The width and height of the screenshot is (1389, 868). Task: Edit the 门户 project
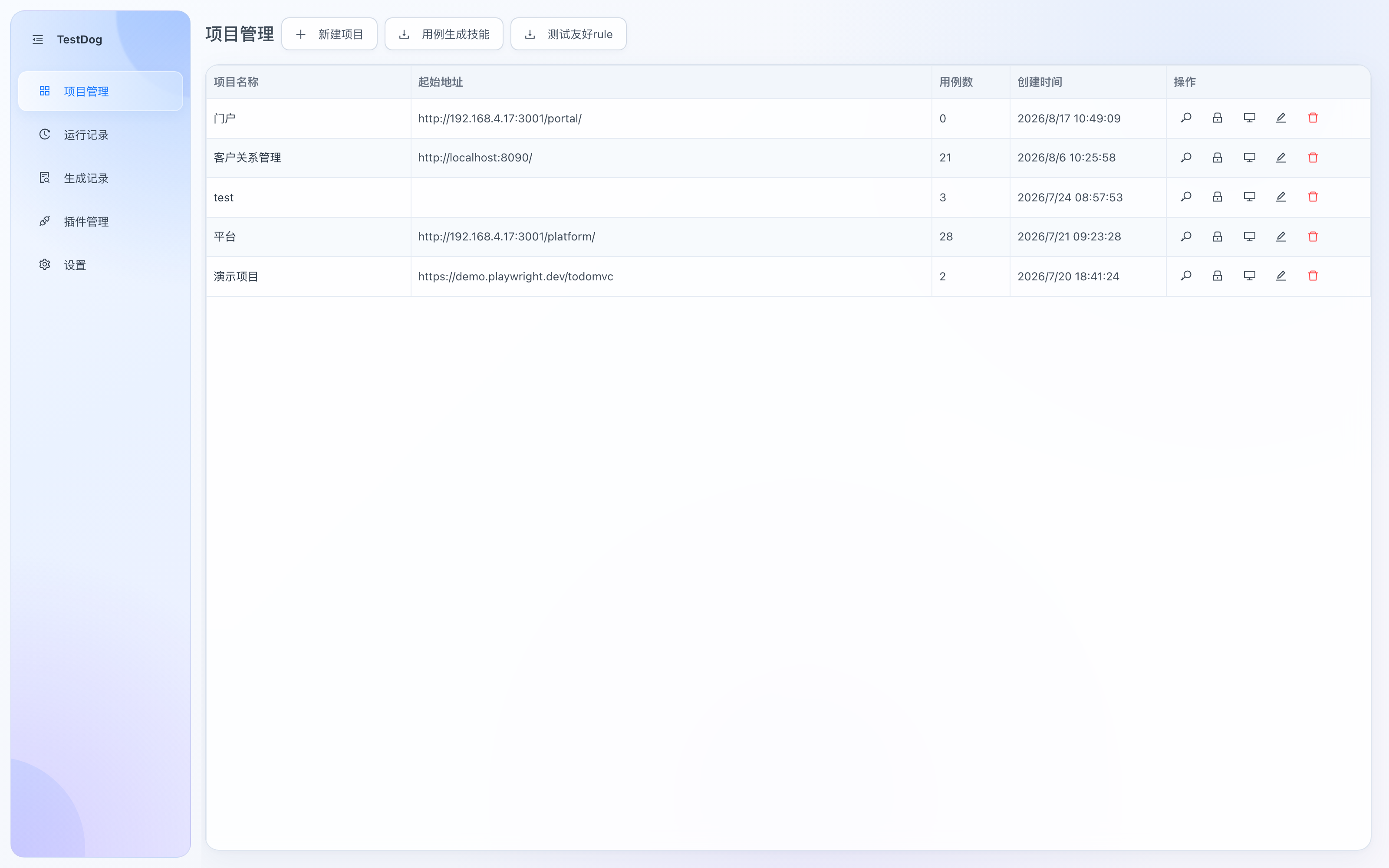click(1281, 118)
